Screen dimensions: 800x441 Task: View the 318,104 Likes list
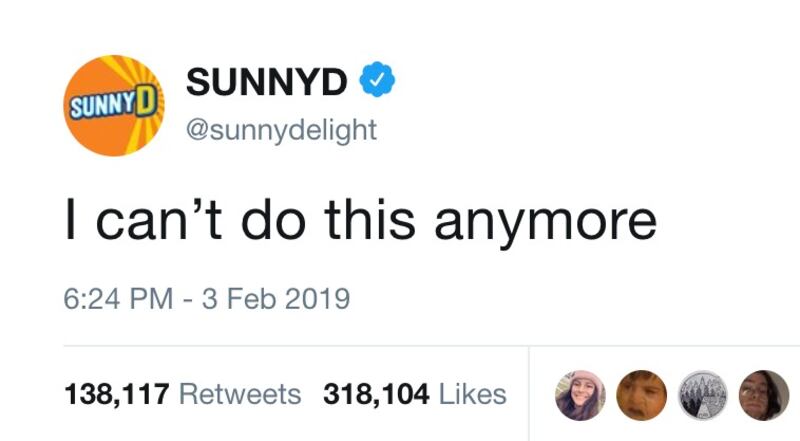click(414, 394)
